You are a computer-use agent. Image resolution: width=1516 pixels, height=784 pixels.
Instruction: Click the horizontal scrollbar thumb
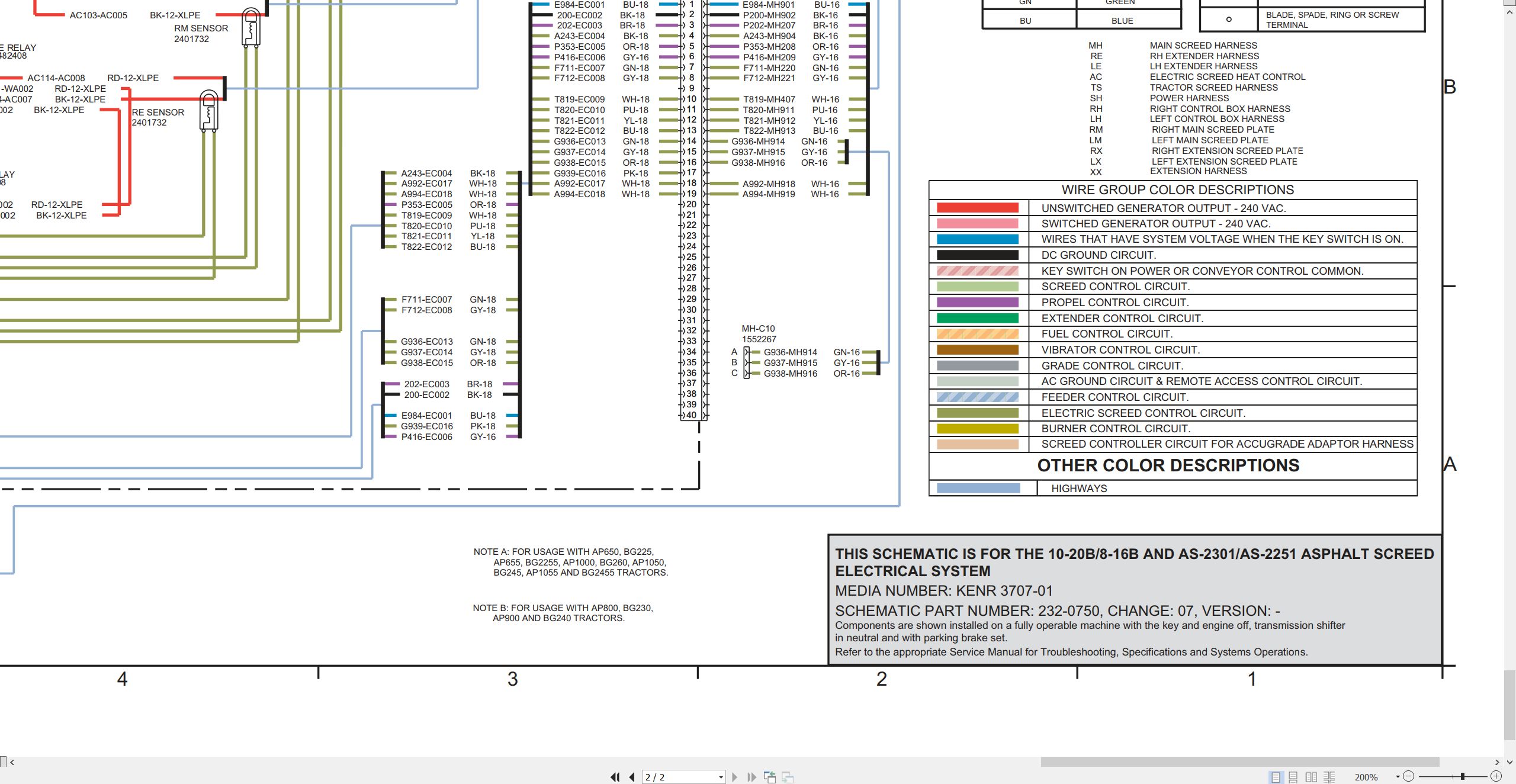1240,761
